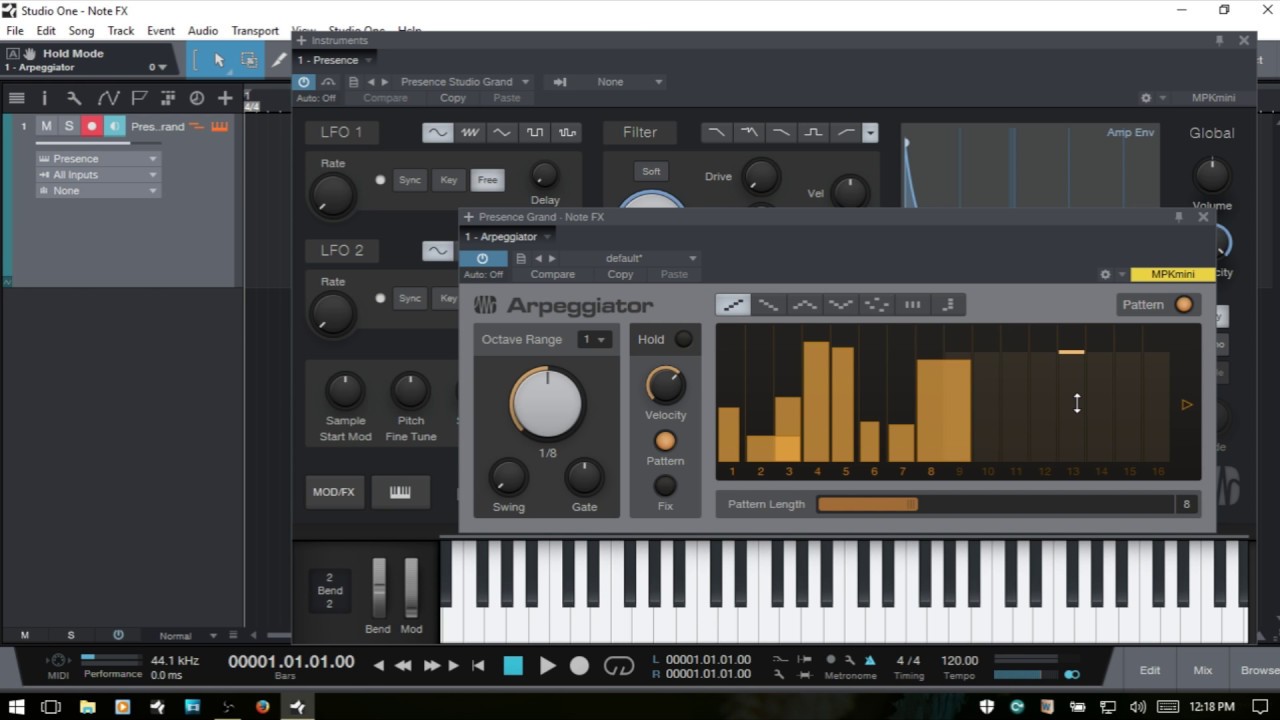Image resolution: width=1280 pixels, height=720 pixels.
Task: Open the 1 - Arpeggiator device selector dropdown
Action: [508, 237]
